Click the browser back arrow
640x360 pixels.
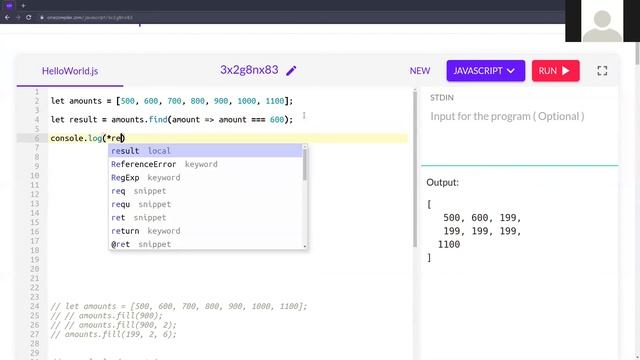[7, 18]
